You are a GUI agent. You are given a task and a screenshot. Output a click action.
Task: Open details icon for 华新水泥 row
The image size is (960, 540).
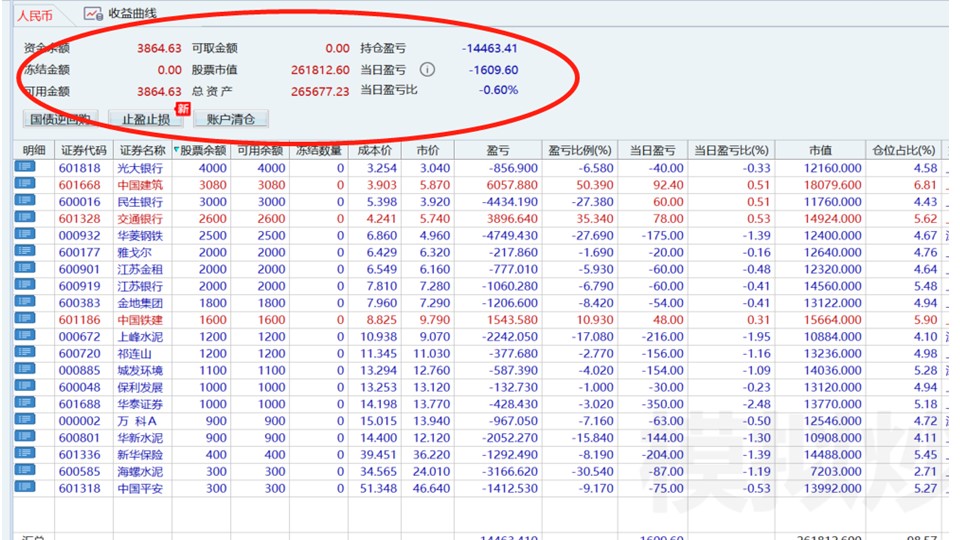24,436
